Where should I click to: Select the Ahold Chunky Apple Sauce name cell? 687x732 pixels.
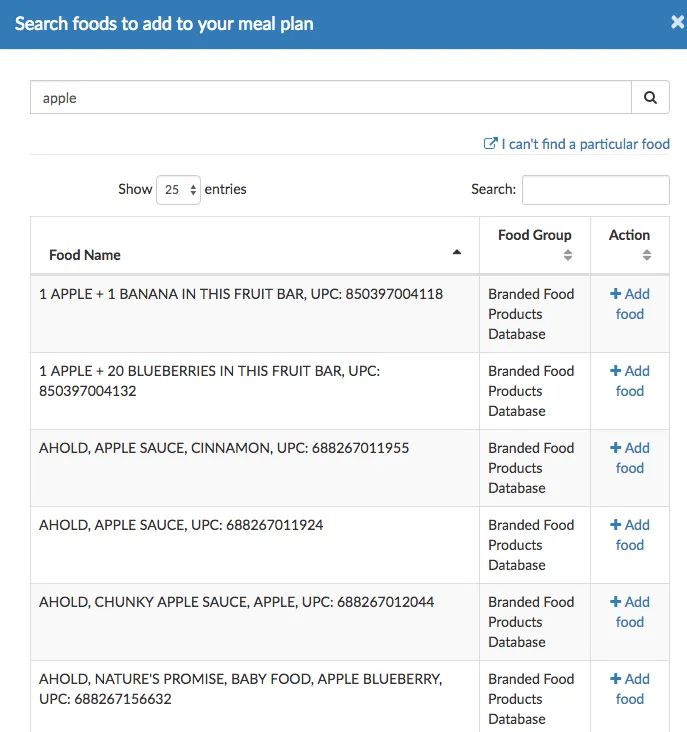(236, 602)
